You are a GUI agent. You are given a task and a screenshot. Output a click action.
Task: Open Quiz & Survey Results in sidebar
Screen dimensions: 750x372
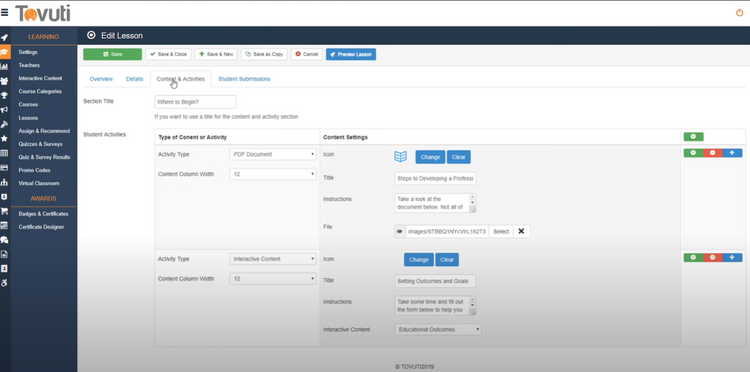coord(44,157)
